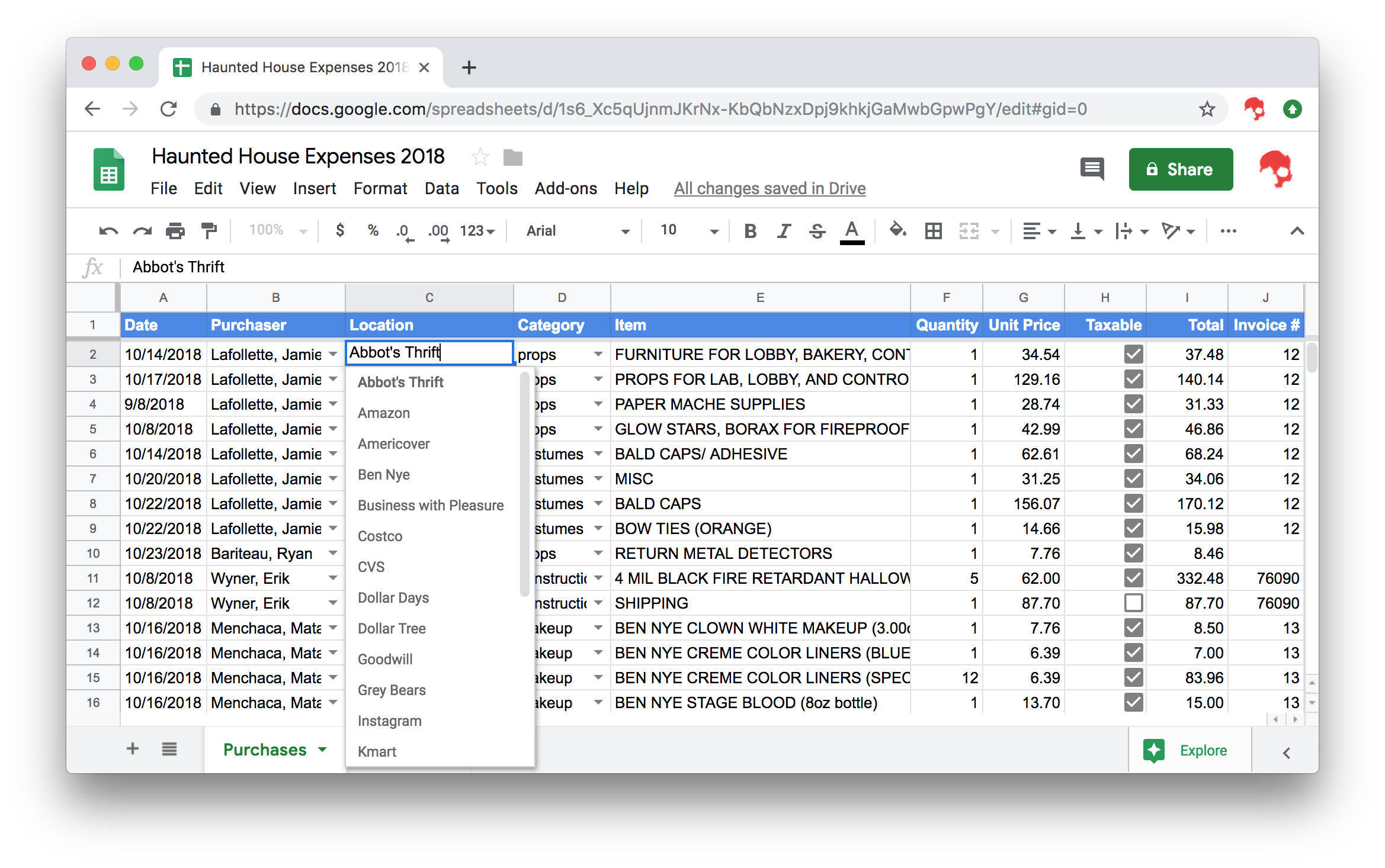Open Vertical align options

(x=1086, y=231)
